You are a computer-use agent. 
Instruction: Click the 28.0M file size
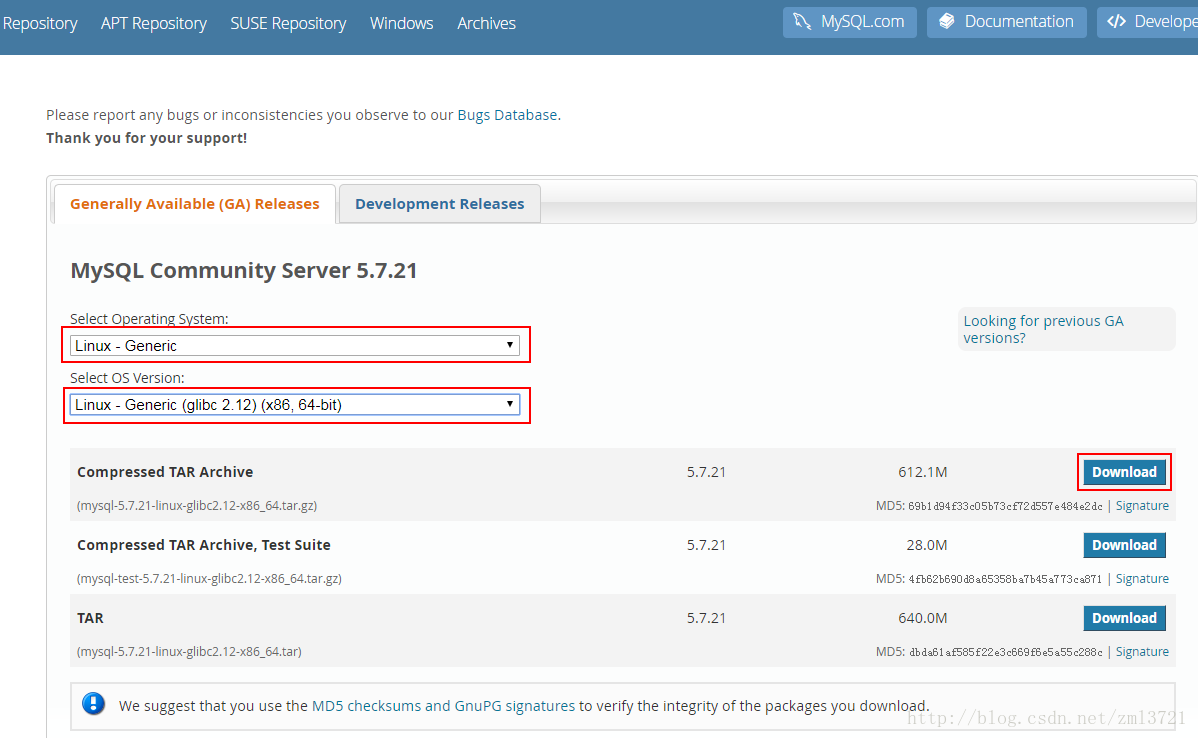(x=927, y=545)
